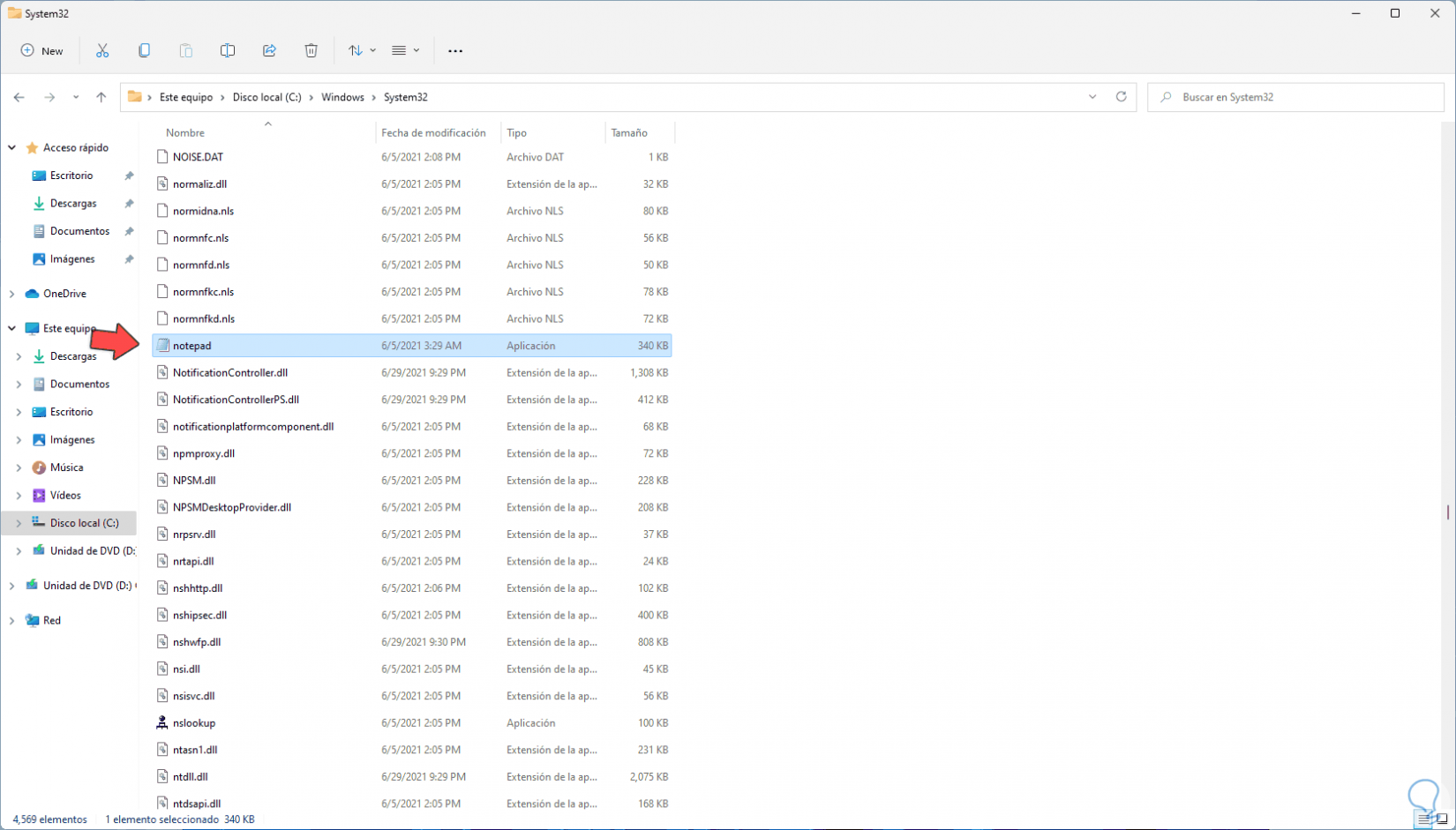Viewport: 1456px width, 830px height.
Task: Click the Share icon in toolbar
Action: [269, 51]
